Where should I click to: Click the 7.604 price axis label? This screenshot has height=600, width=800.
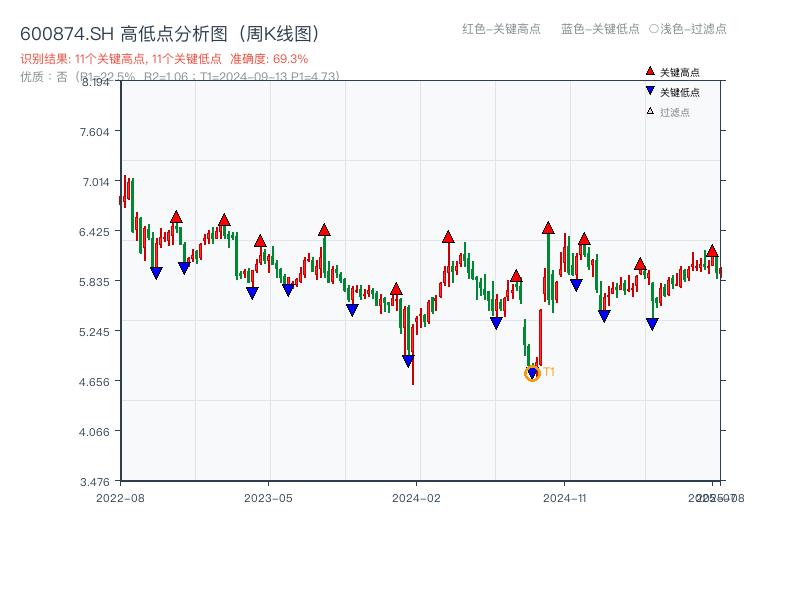tap(94, 132)
